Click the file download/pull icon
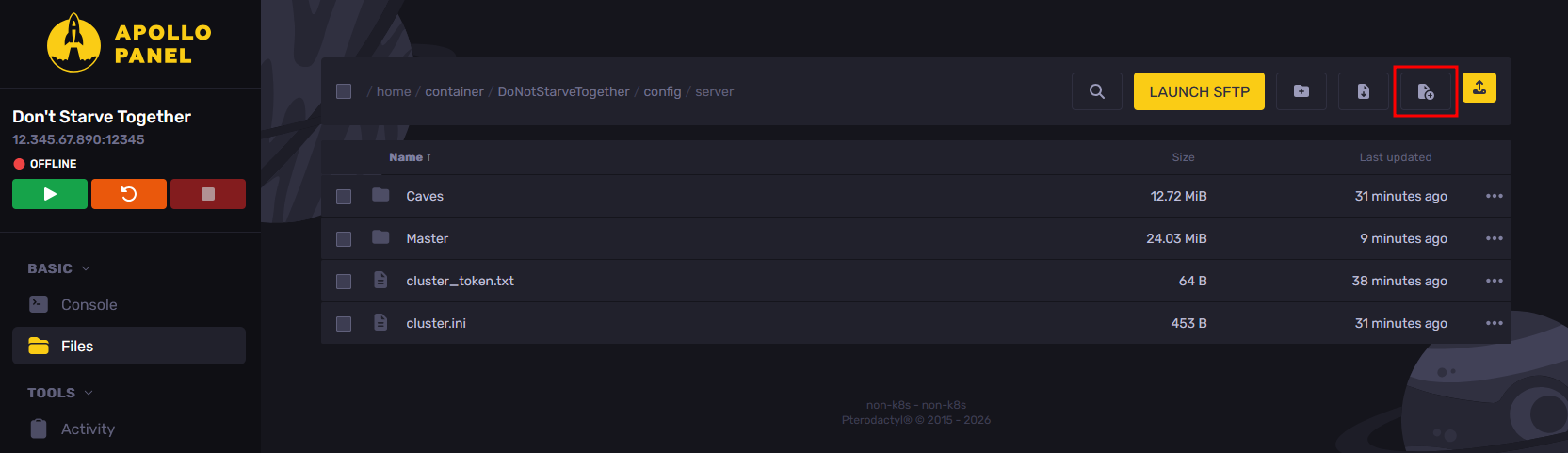The height and width of the screenshot is (453, 1568). click(1364, 91)
